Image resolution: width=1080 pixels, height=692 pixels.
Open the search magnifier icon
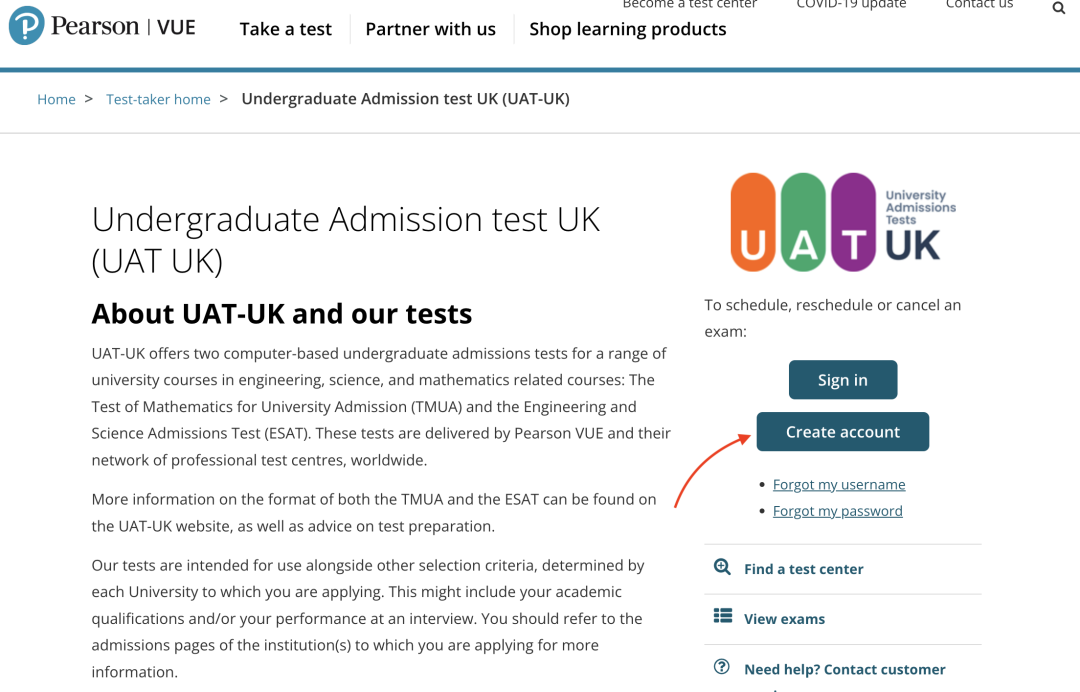coord(1059,8)
